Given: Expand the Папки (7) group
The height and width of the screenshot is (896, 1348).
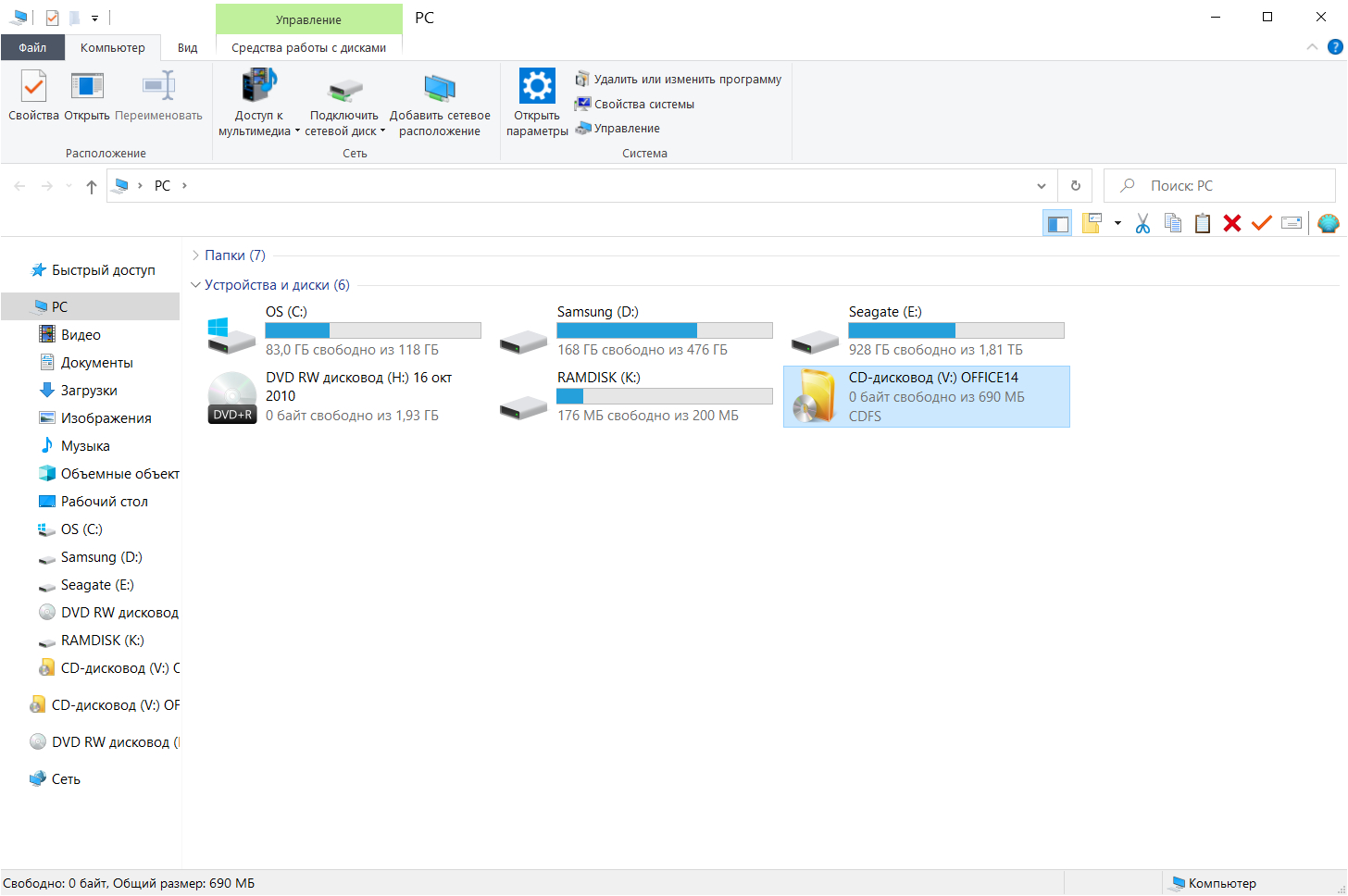Looking at the screenshot, I should 195,255.
